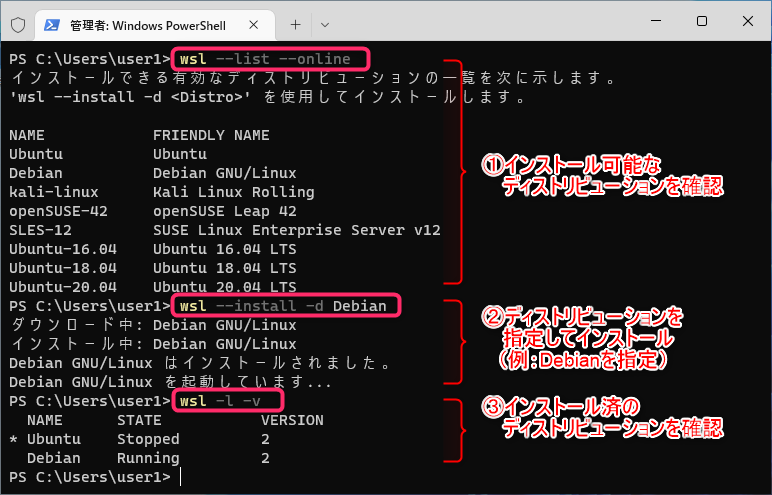Click the 'Ubuntu-18.04' distribution name
The image size is (772, 495).
63,268
